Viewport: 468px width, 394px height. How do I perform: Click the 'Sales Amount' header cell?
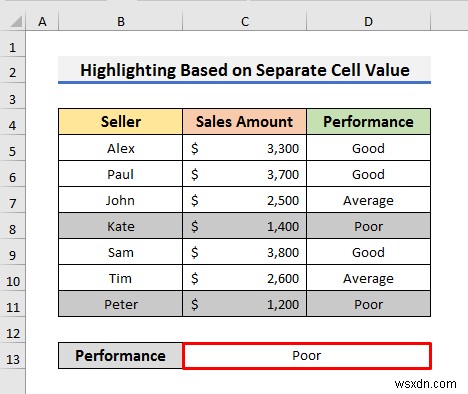tap(245, 122)
